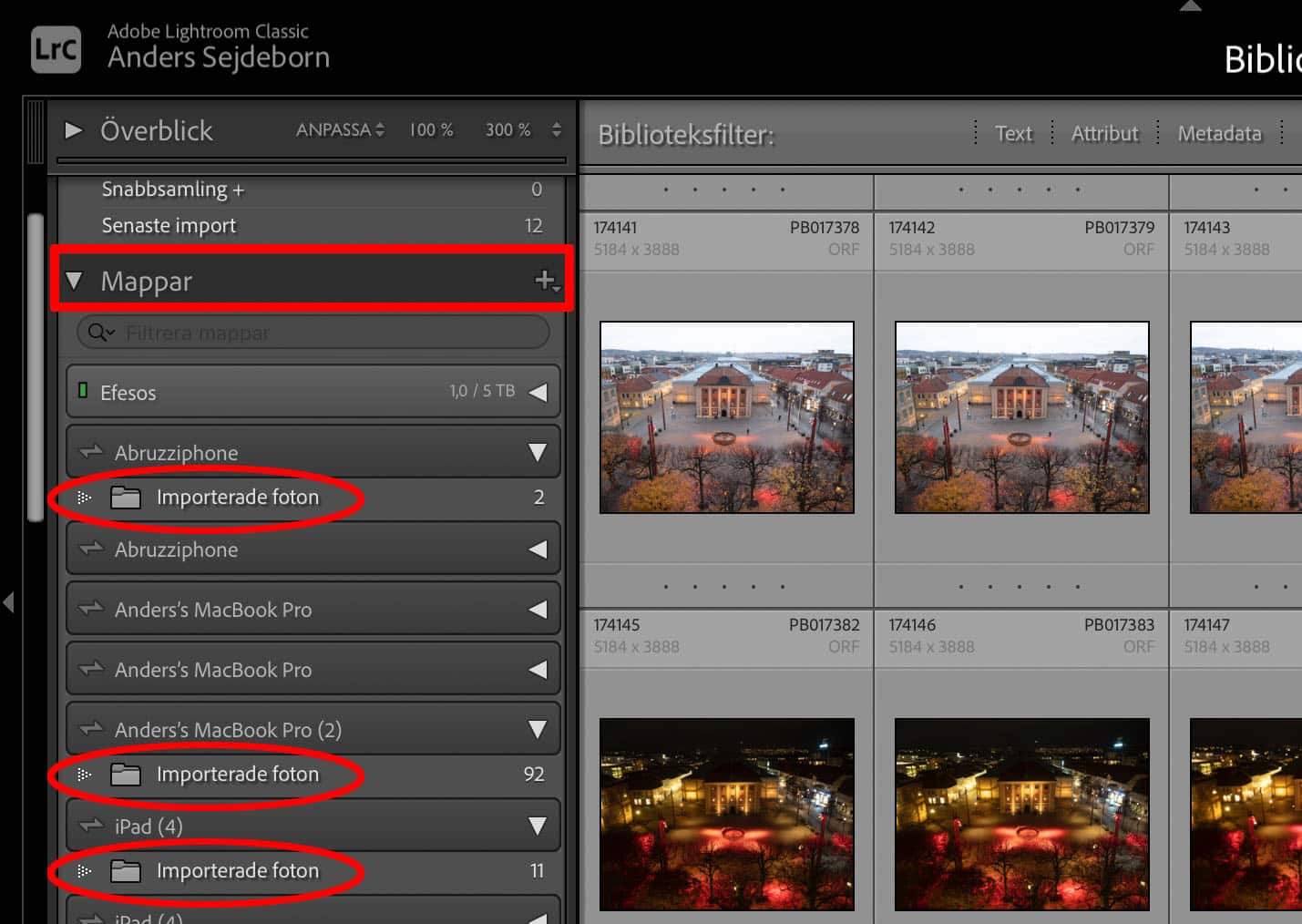Click sync arrows icon beside iPad (4)
The height and width of the screenshot is (924, 1302).
(91, 826)
